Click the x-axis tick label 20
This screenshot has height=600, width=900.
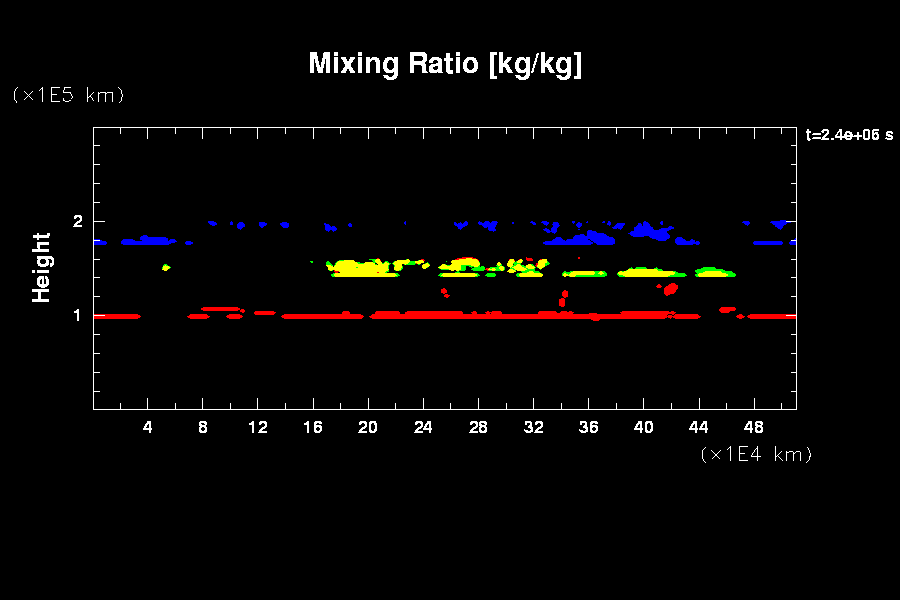(x=368, y=428)
